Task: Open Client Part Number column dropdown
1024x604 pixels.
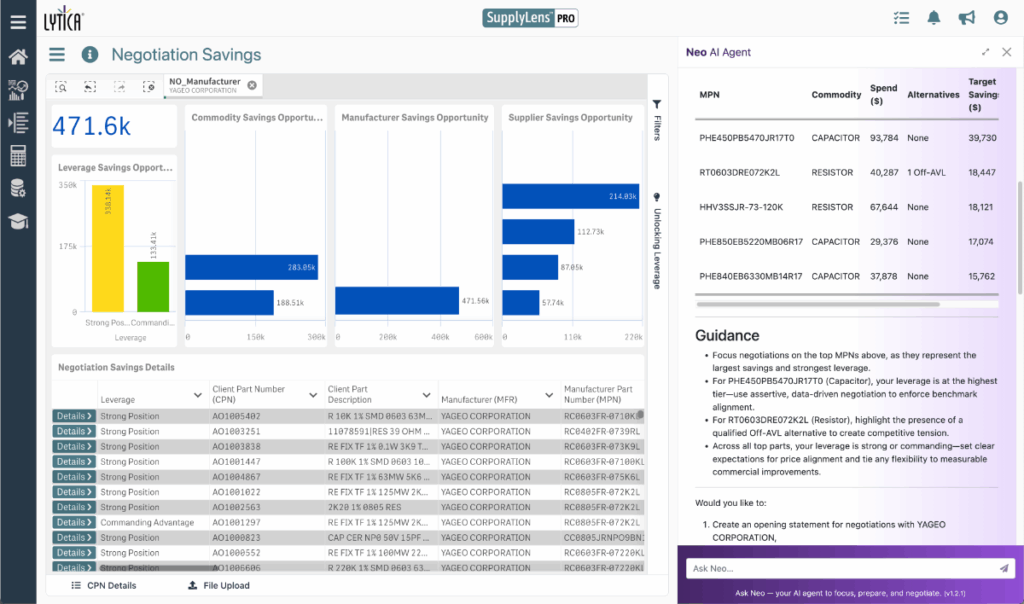Action: 313,396
